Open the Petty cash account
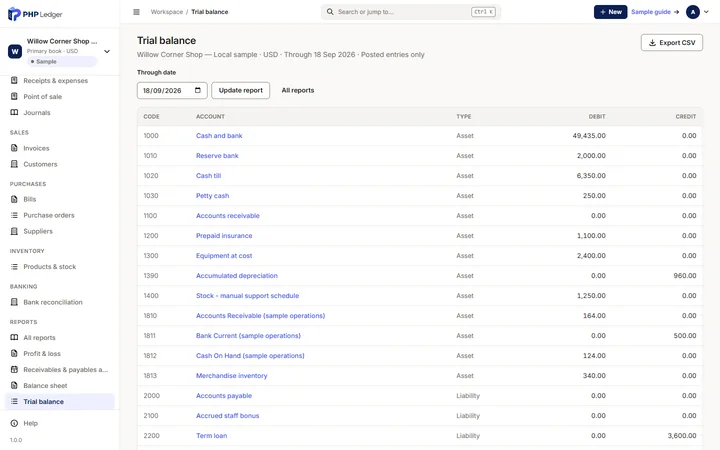 pos(212,196)
